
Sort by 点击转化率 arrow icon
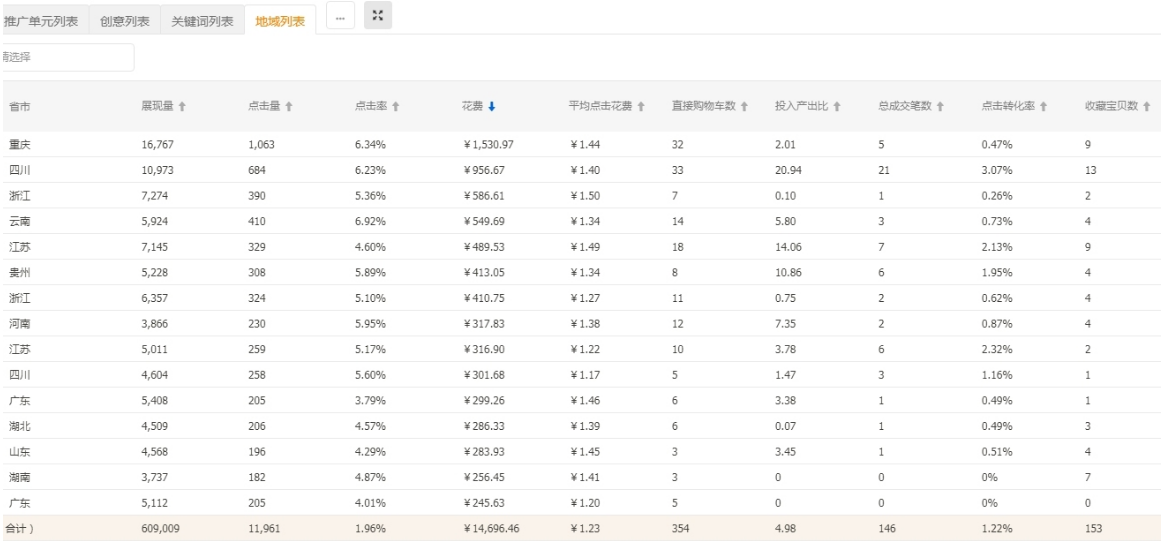1043,107
